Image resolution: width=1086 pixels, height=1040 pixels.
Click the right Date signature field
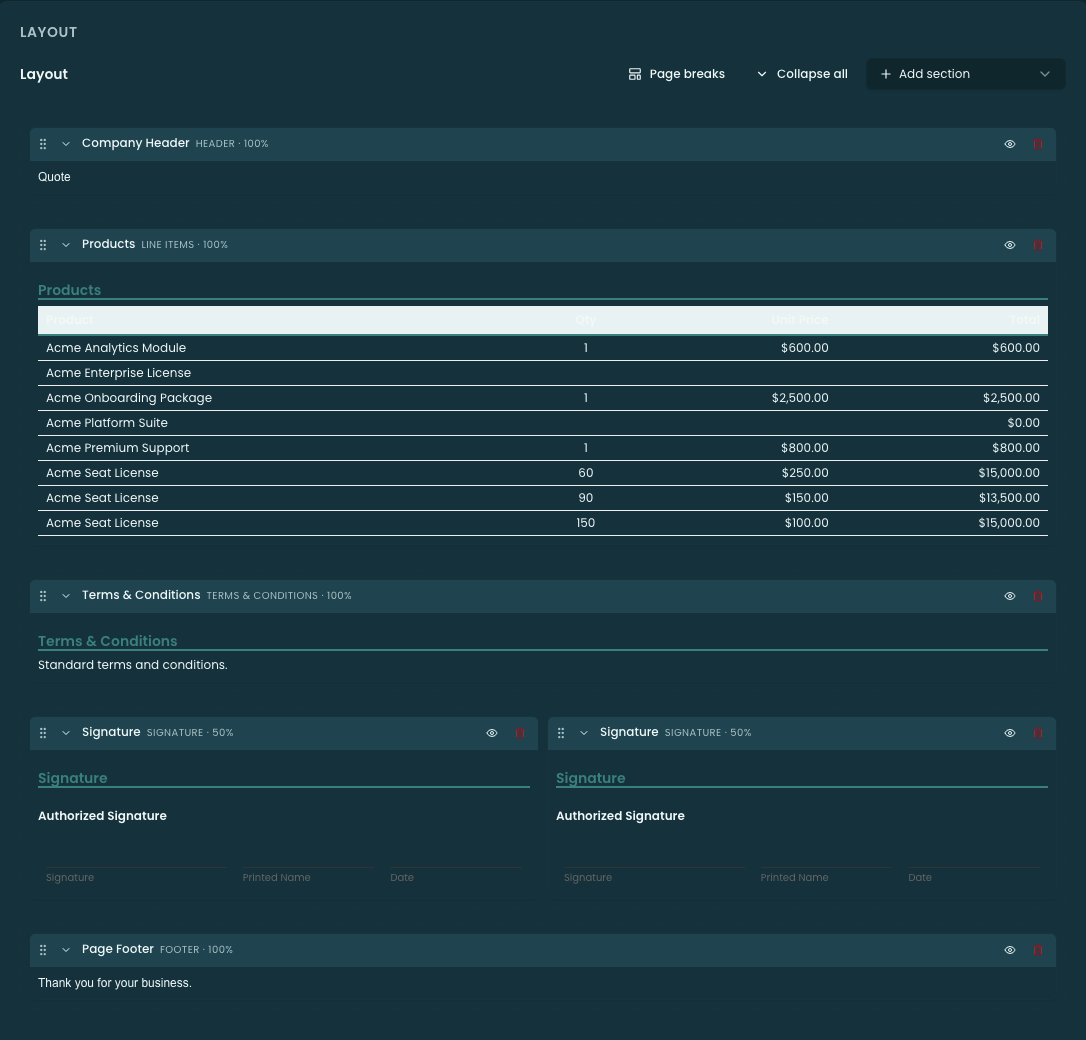[x=973, y=877]
